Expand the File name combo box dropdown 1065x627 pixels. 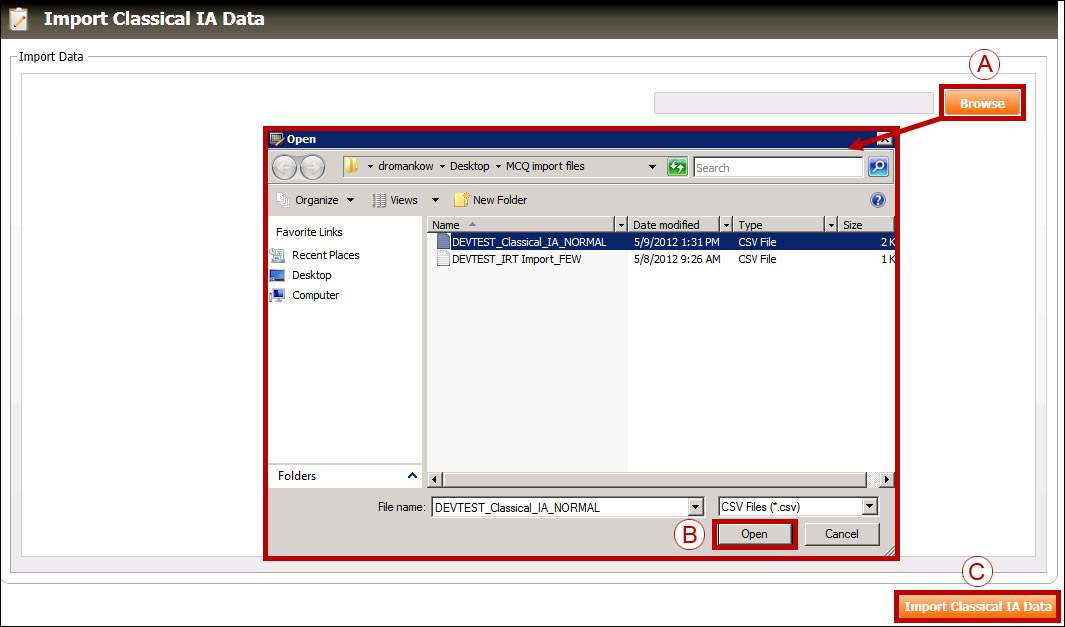[x=695, y=507]
